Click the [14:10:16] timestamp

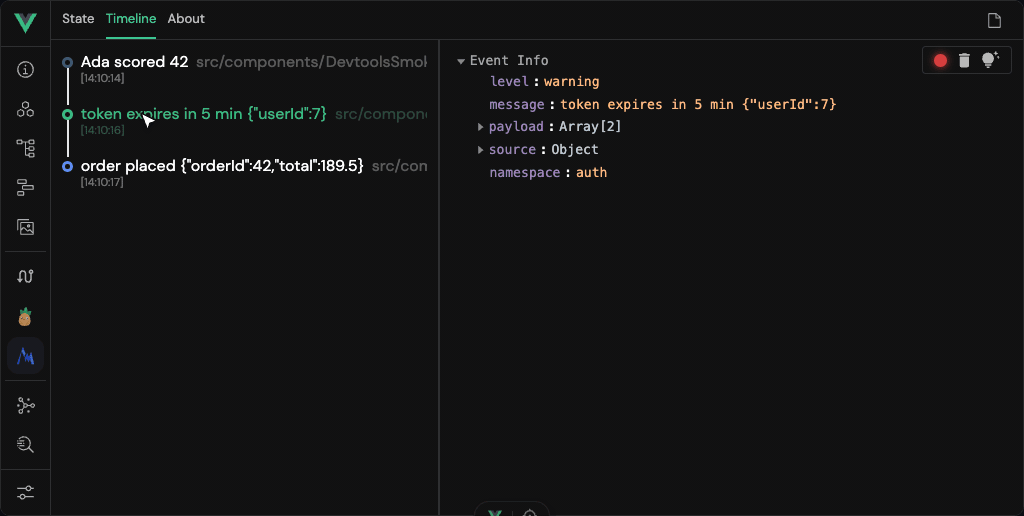(103, 131)
